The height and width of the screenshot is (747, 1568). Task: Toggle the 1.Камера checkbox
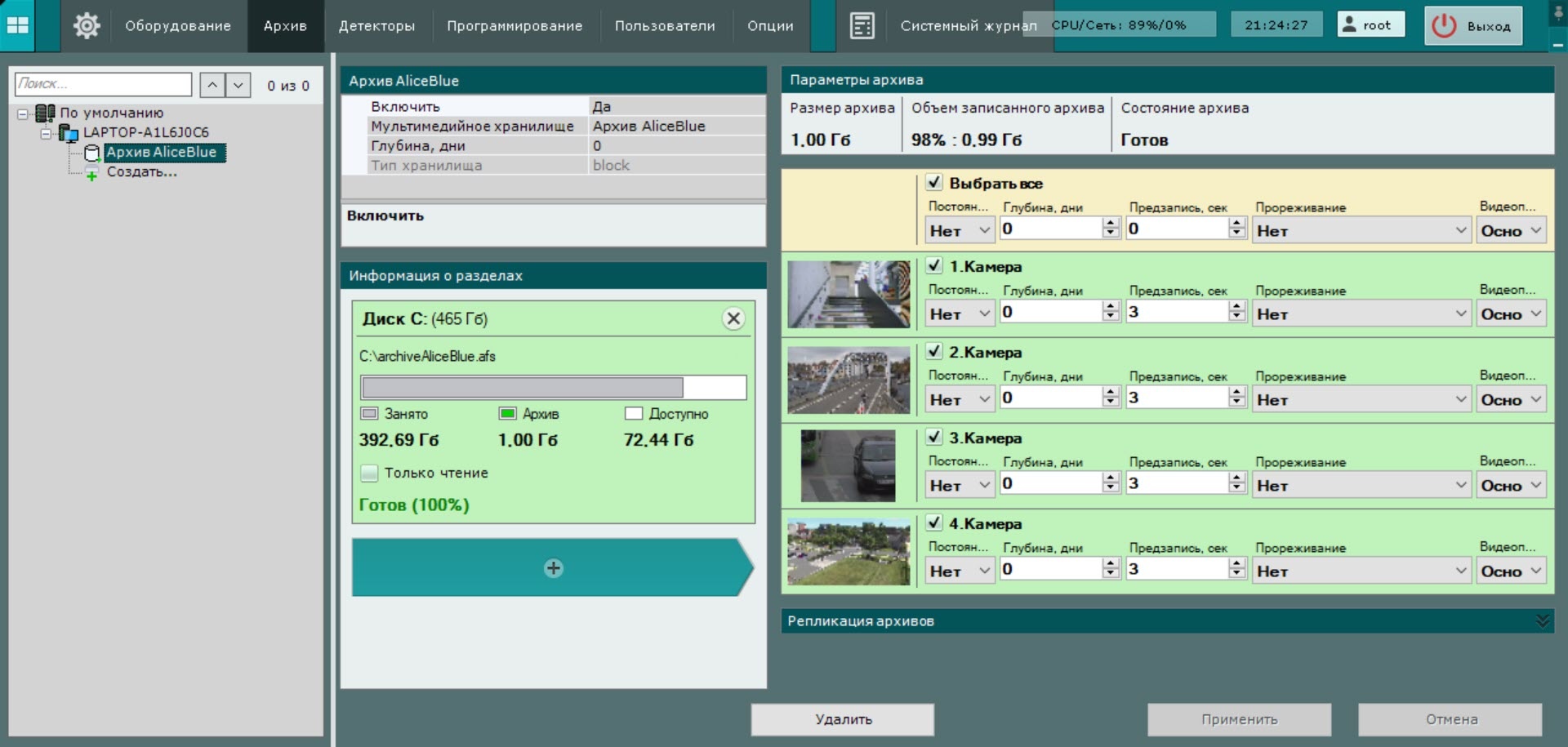tap(934, 266)
